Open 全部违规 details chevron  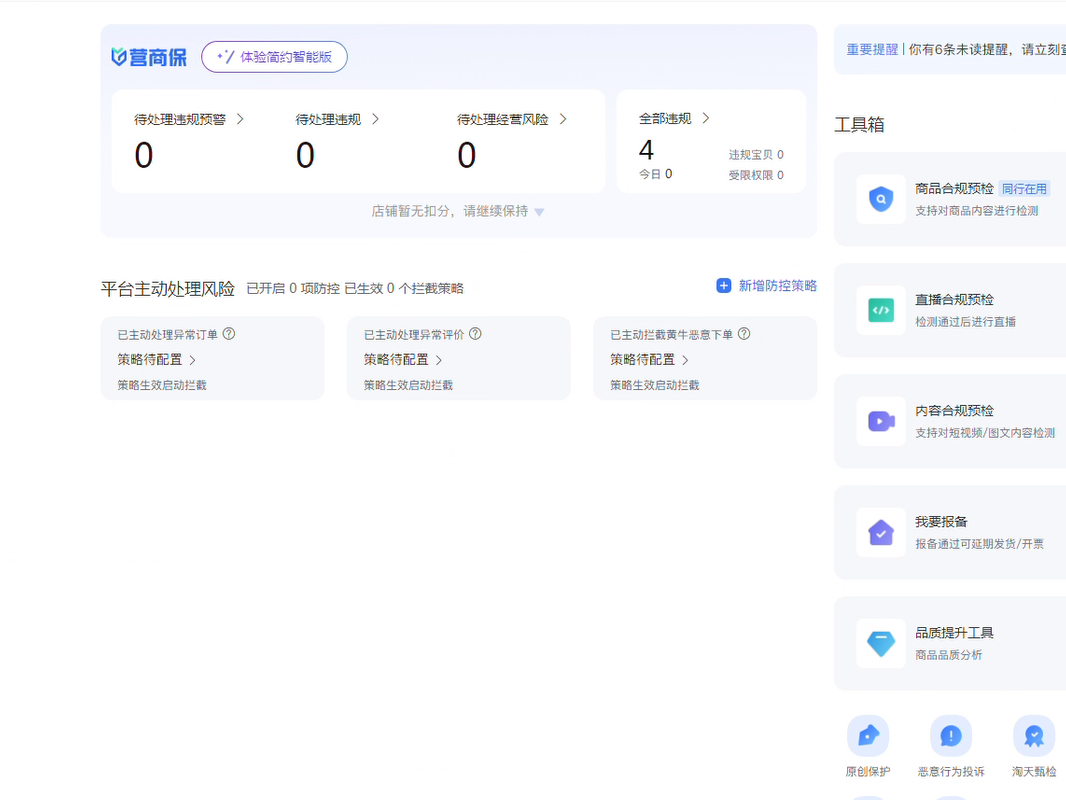tap(705, 118)
